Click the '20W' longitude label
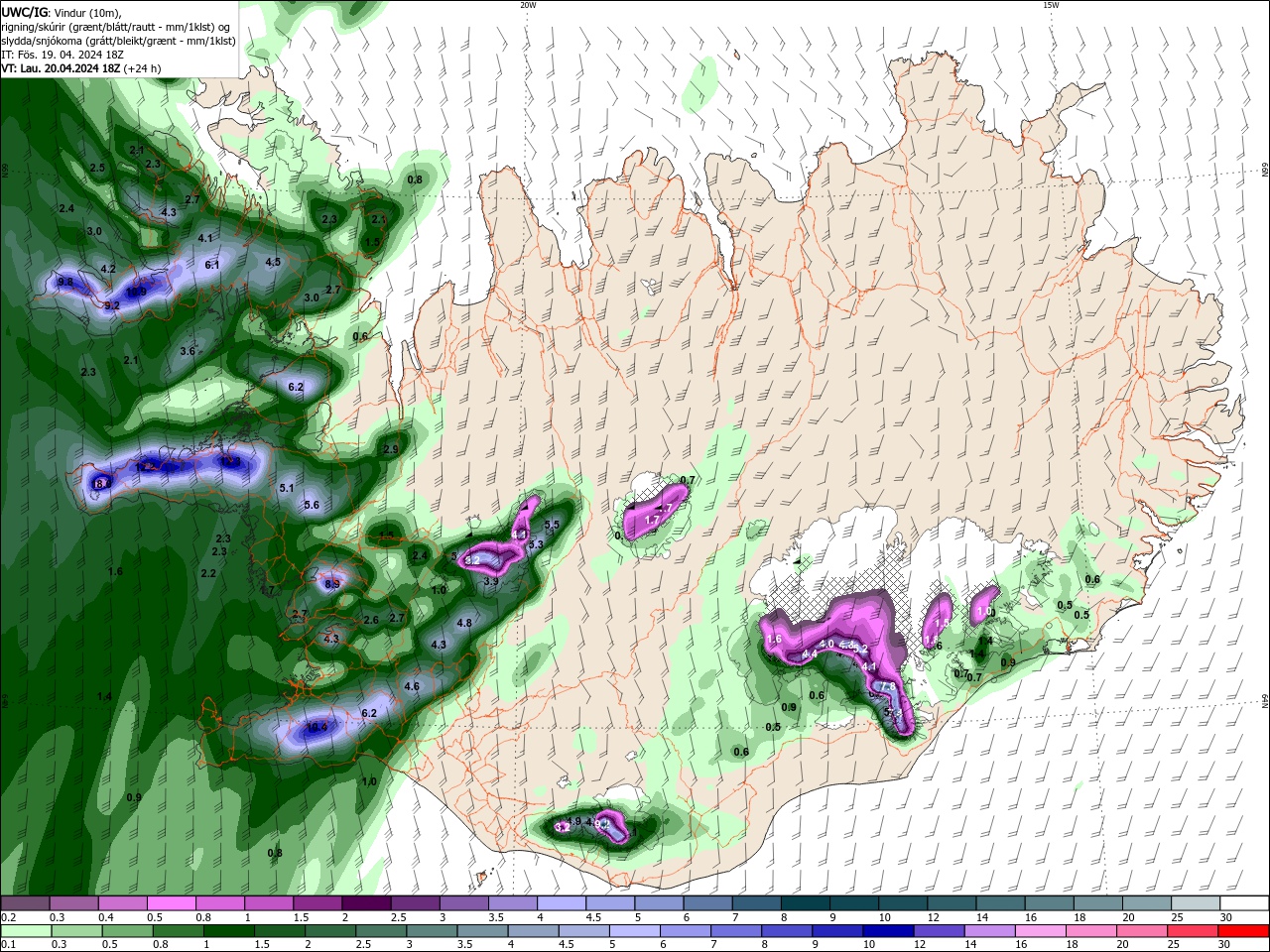This screenshot has width=1270, height=952. point(528,5)
